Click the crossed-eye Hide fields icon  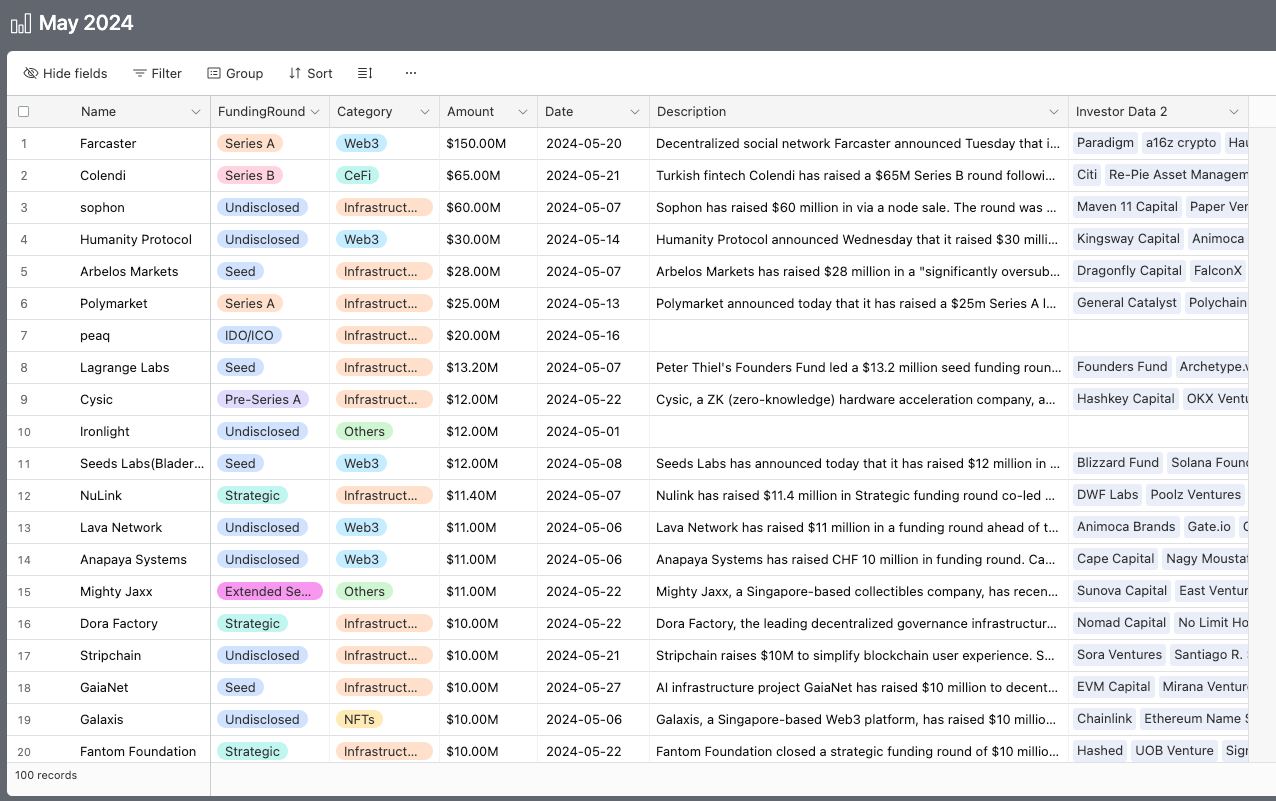(30, 73)
